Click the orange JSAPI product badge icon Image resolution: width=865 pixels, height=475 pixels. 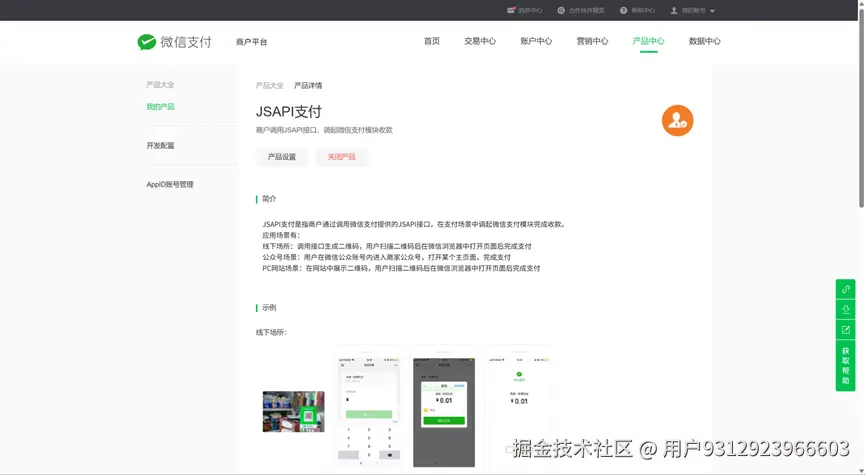pyautogui.click(x=677, y=120)
